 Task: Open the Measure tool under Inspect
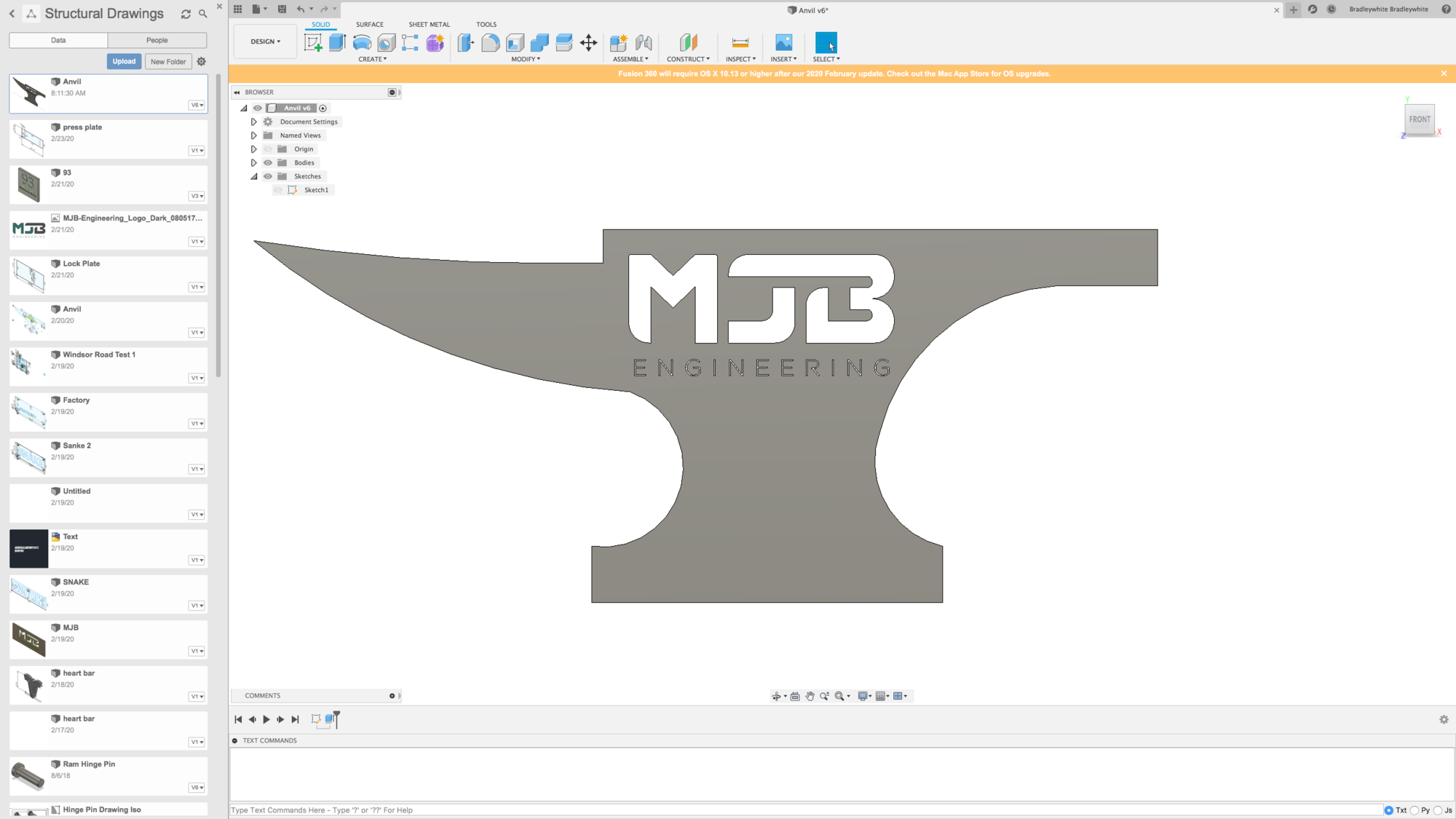[x=740, y=43]
